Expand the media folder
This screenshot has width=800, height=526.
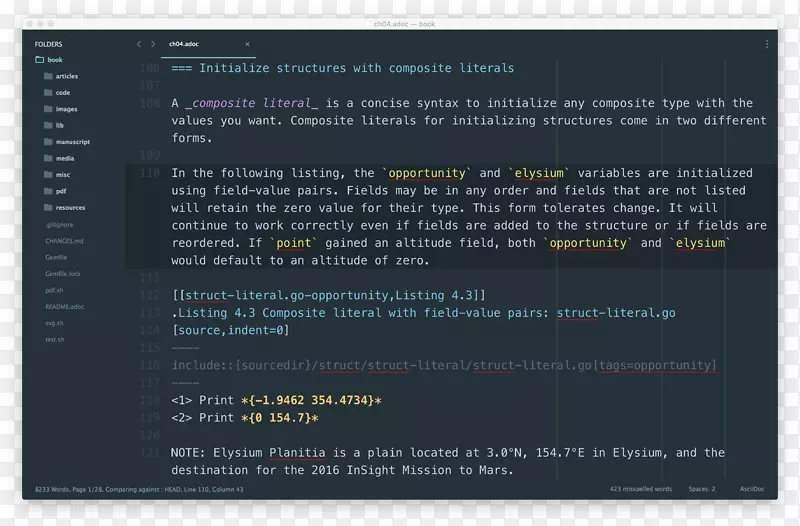[x=65, y=158]
